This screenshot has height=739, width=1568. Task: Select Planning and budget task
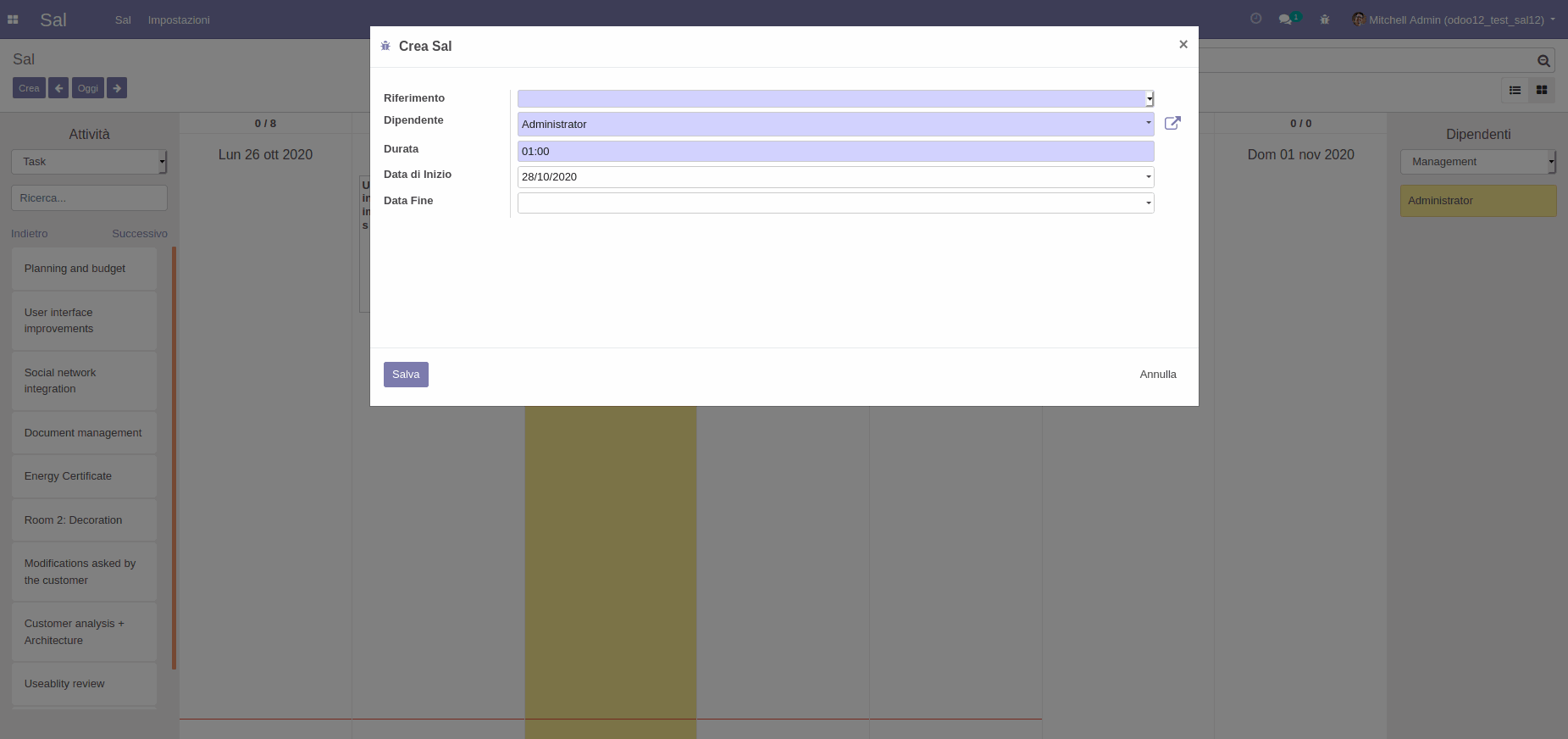(84, 269)
